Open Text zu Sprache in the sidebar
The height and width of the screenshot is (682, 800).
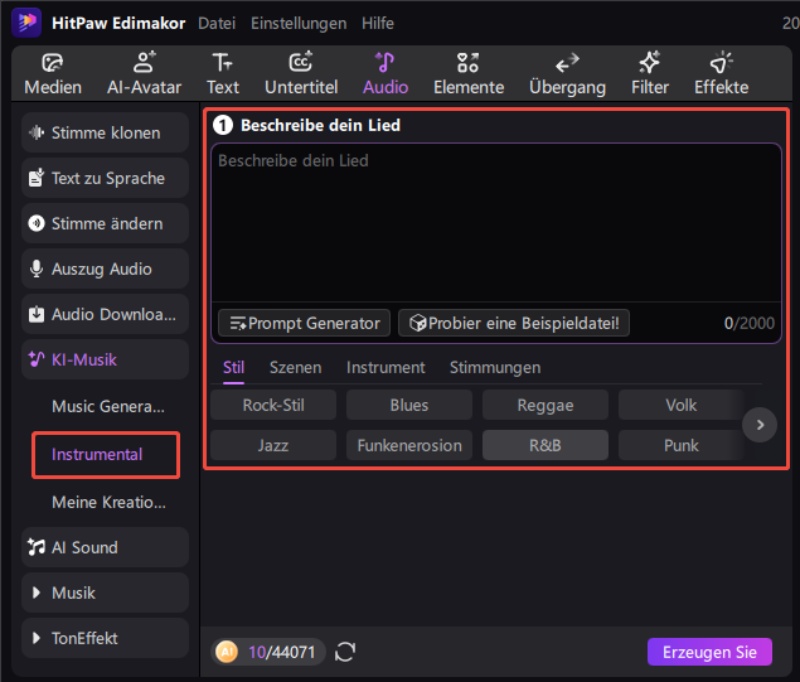point(105,178)
